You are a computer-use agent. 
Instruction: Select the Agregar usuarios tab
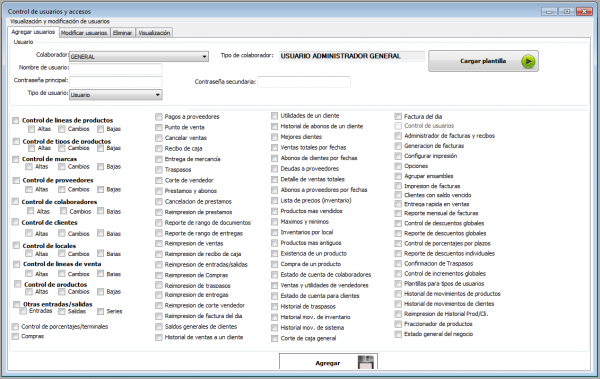point(33,32)
